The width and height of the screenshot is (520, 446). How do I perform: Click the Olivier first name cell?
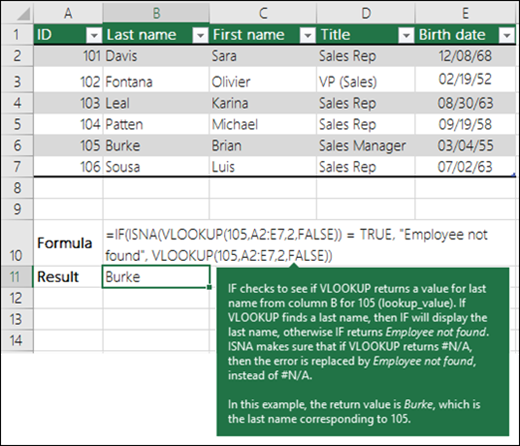point(263,80)
